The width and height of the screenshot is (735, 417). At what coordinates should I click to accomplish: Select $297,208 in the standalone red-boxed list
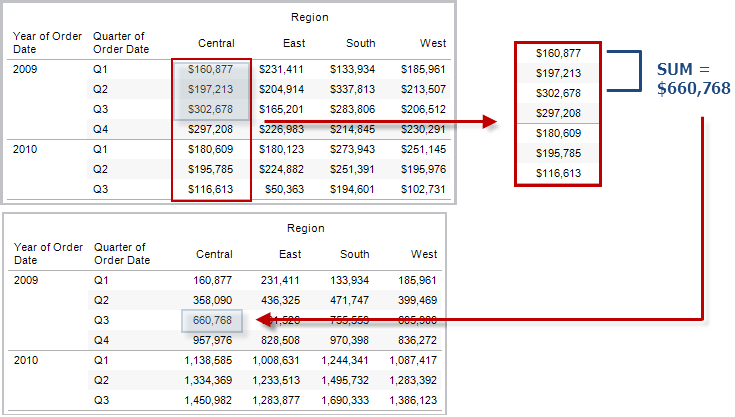(x=558, y=113)
